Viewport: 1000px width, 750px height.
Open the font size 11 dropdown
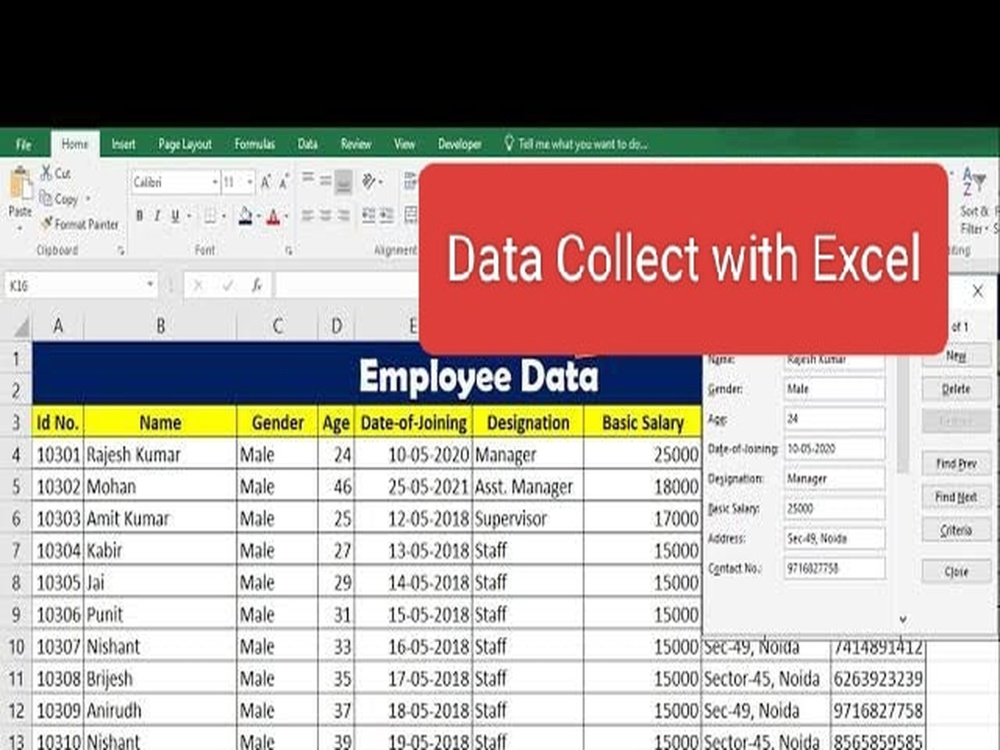pyautogui.click(x=249, y=182)
